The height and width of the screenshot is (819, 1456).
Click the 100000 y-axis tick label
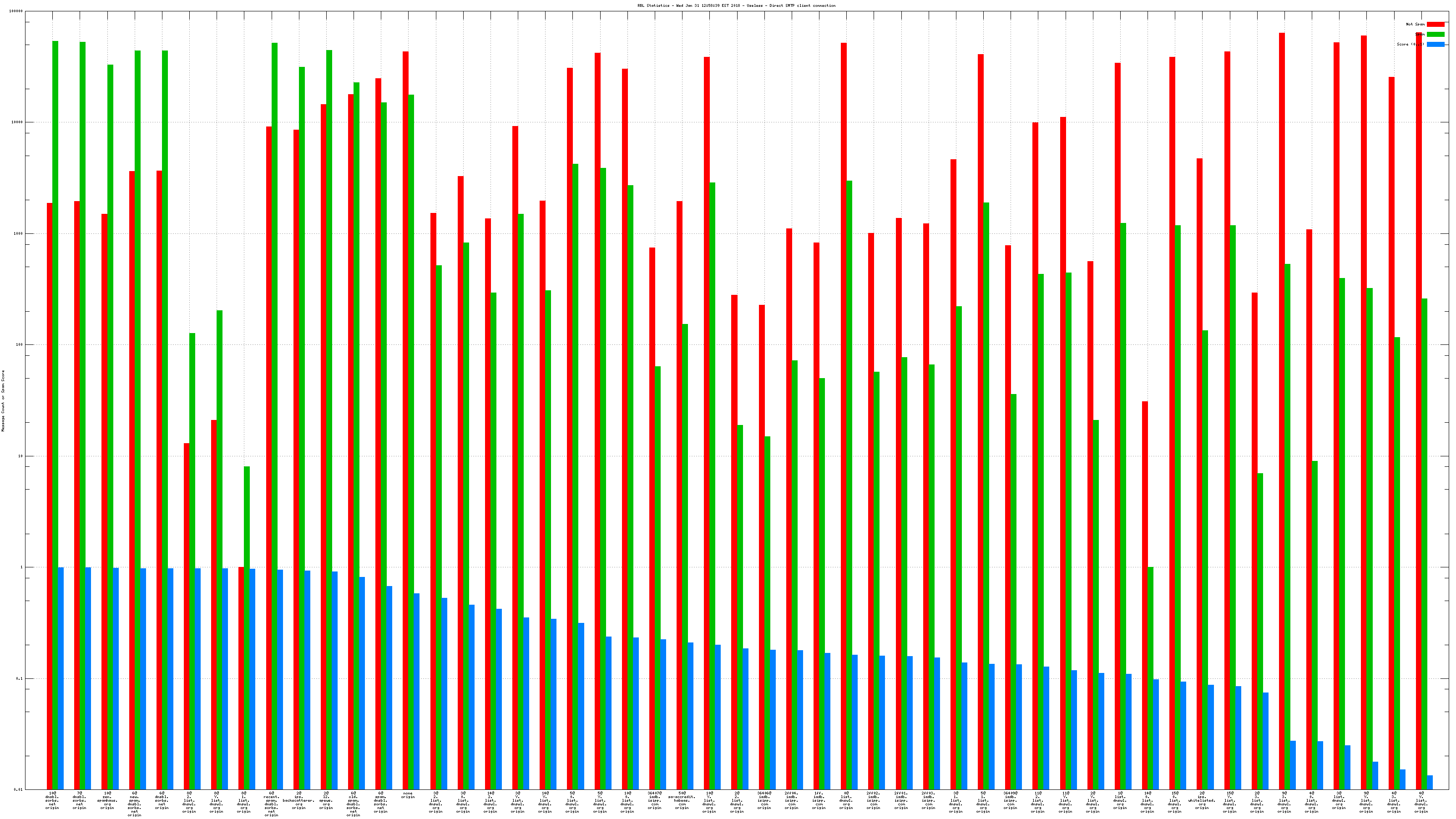tap(16, 11)
